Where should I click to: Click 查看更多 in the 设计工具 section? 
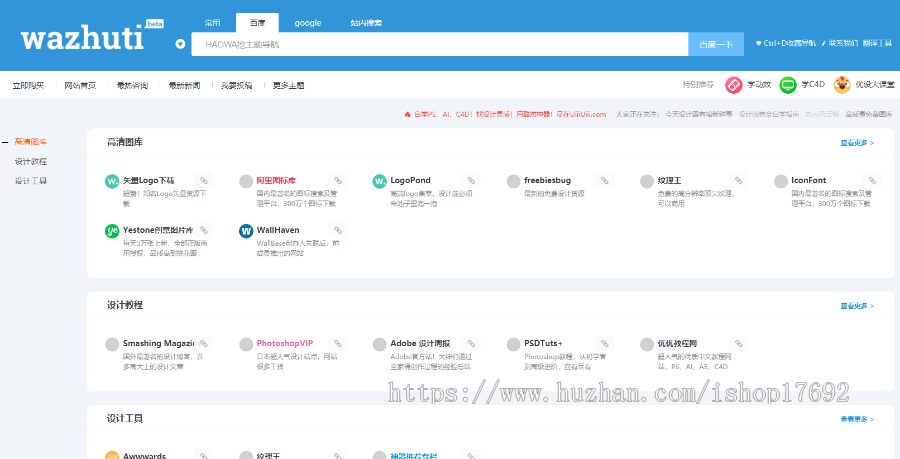click(x=857, y=419)
